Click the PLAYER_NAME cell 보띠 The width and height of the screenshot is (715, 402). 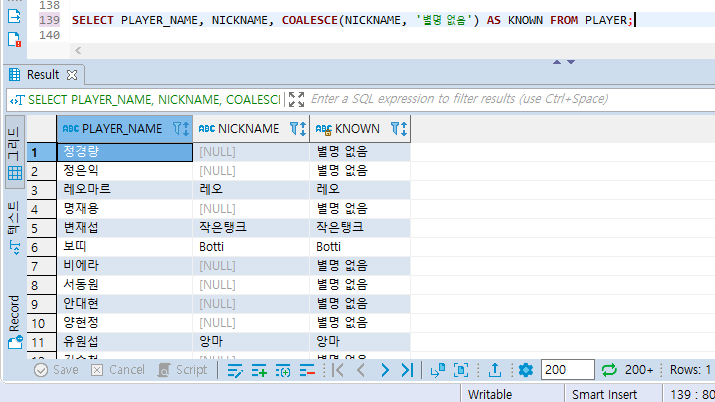(124, 247)
